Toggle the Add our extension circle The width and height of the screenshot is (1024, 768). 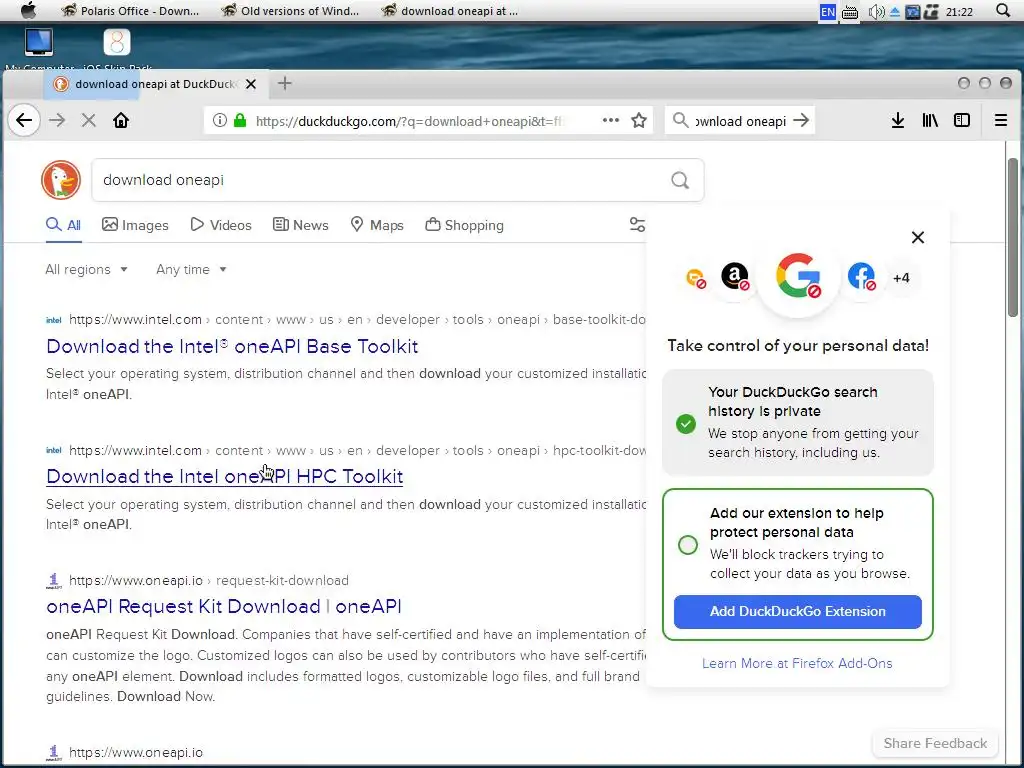pos(688,545)
